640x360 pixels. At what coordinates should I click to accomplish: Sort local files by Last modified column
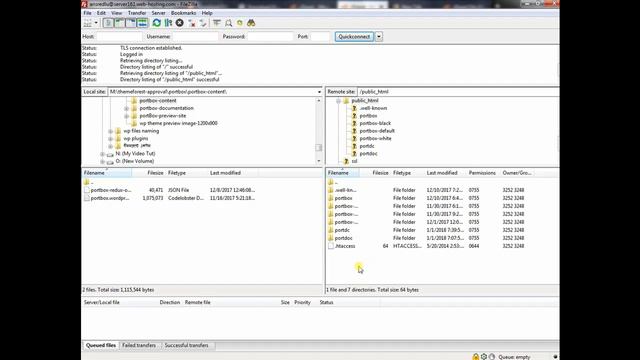point(233,173)
